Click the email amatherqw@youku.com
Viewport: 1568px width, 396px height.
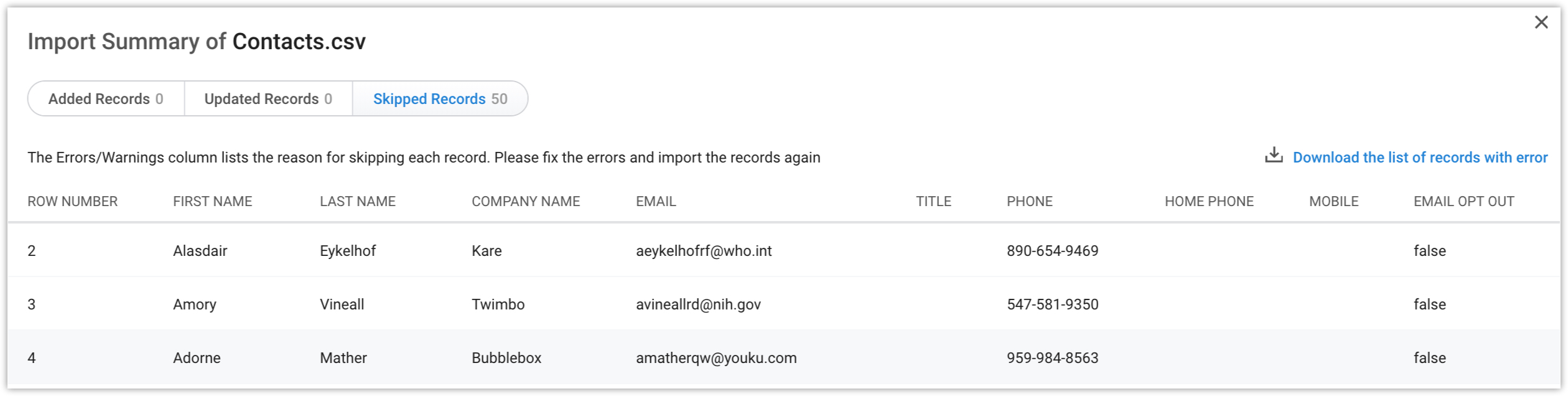pyautogui.click(x=716, y=358)
